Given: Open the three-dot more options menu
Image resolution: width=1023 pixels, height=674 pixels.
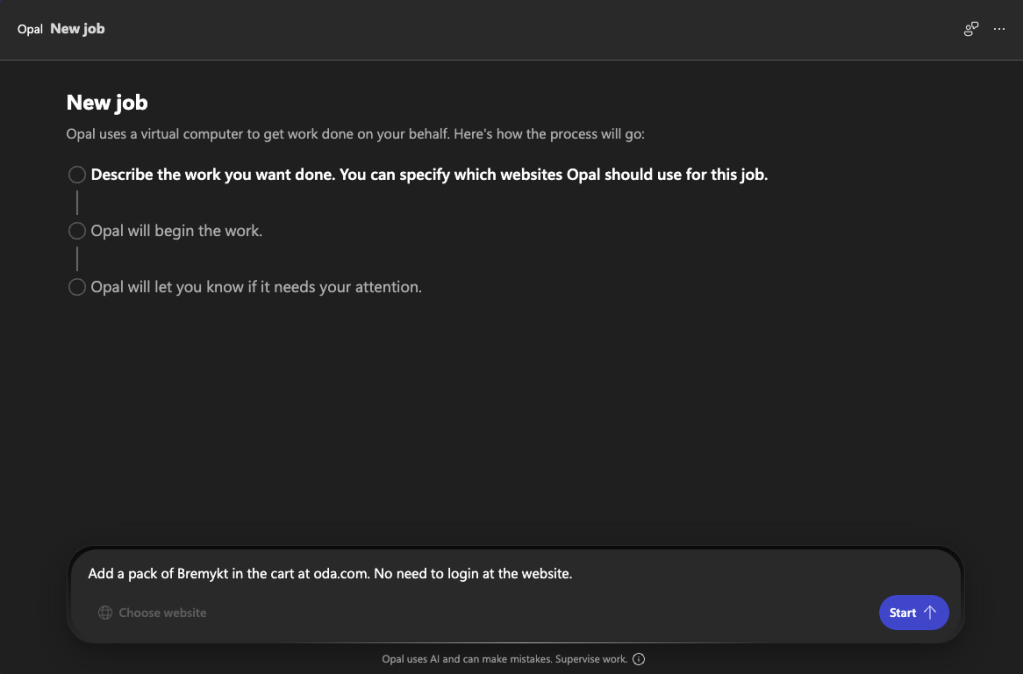Looking at the screenshot, I should coord(999,29).
